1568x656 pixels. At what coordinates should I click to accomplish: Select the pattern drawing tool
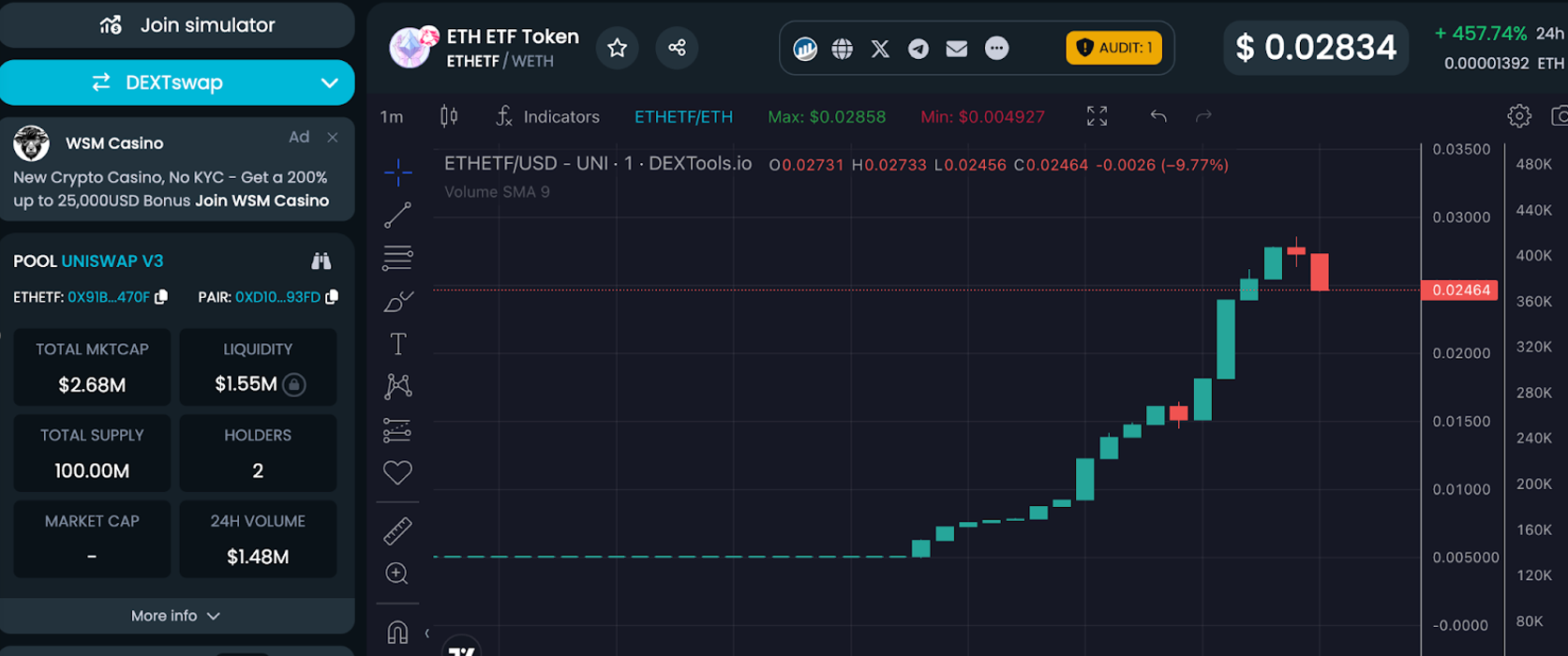coord(397,386)
